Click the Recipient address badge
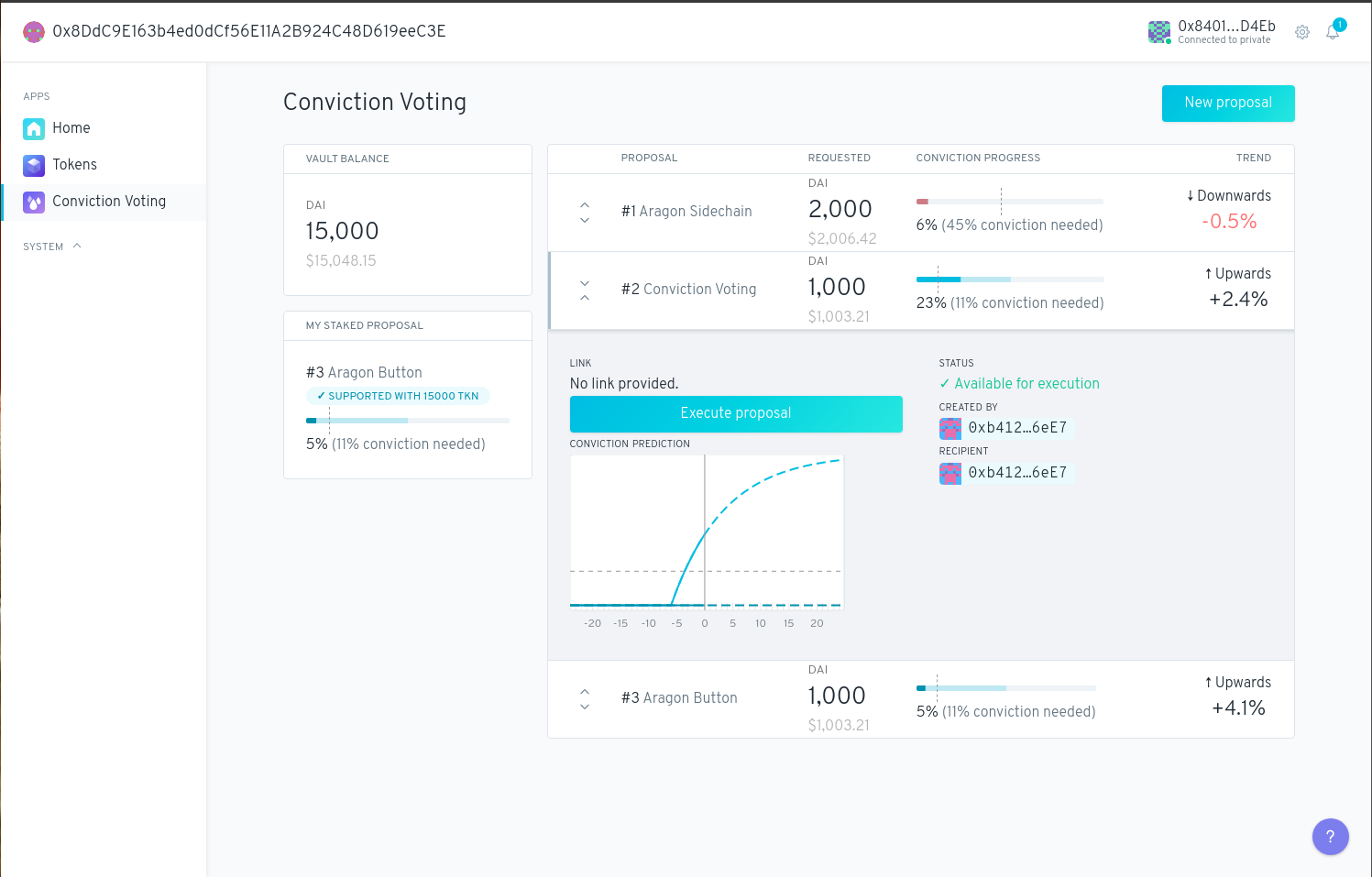Image resolution: width=1372 pixels, height=877 pixels. click(x=1006, y=473)
